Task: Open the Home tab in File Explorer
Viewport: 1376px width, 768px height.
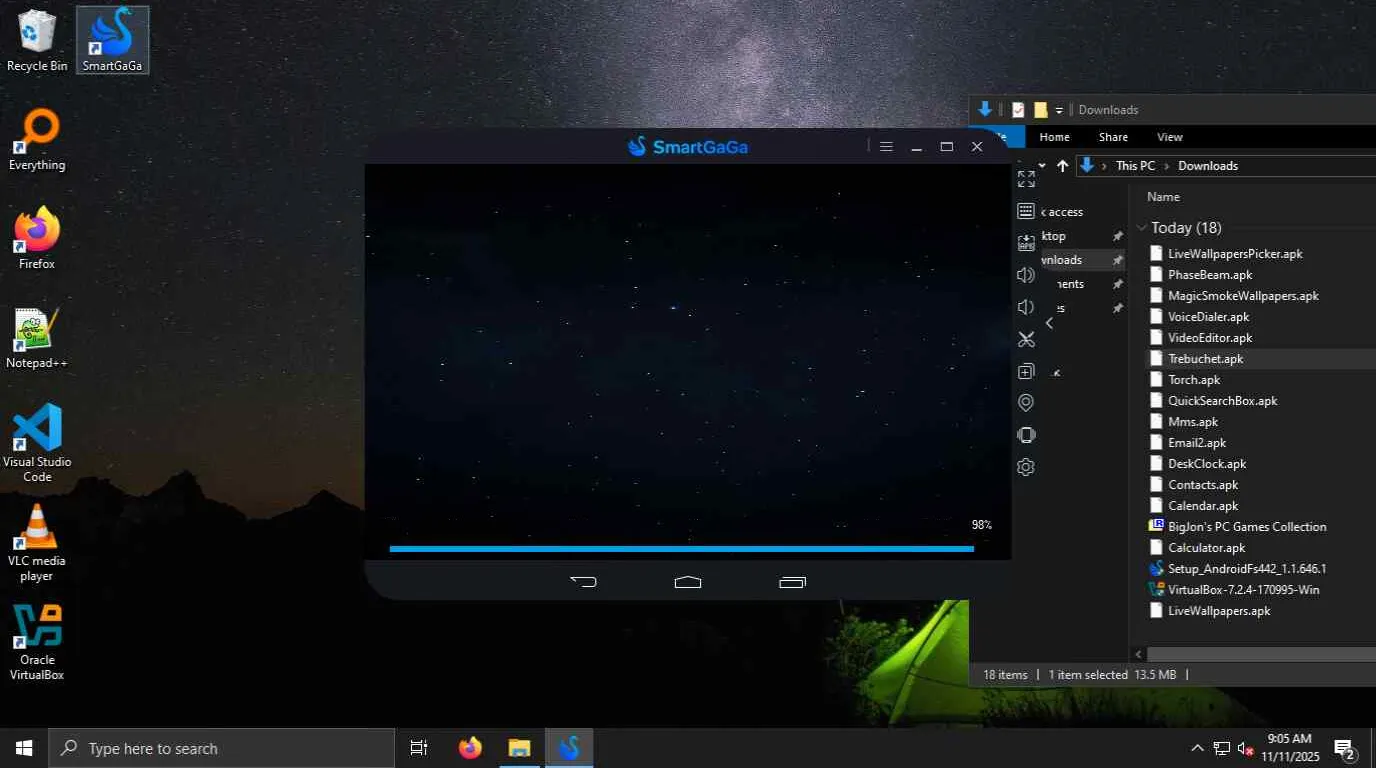Action: point(1054,137)
